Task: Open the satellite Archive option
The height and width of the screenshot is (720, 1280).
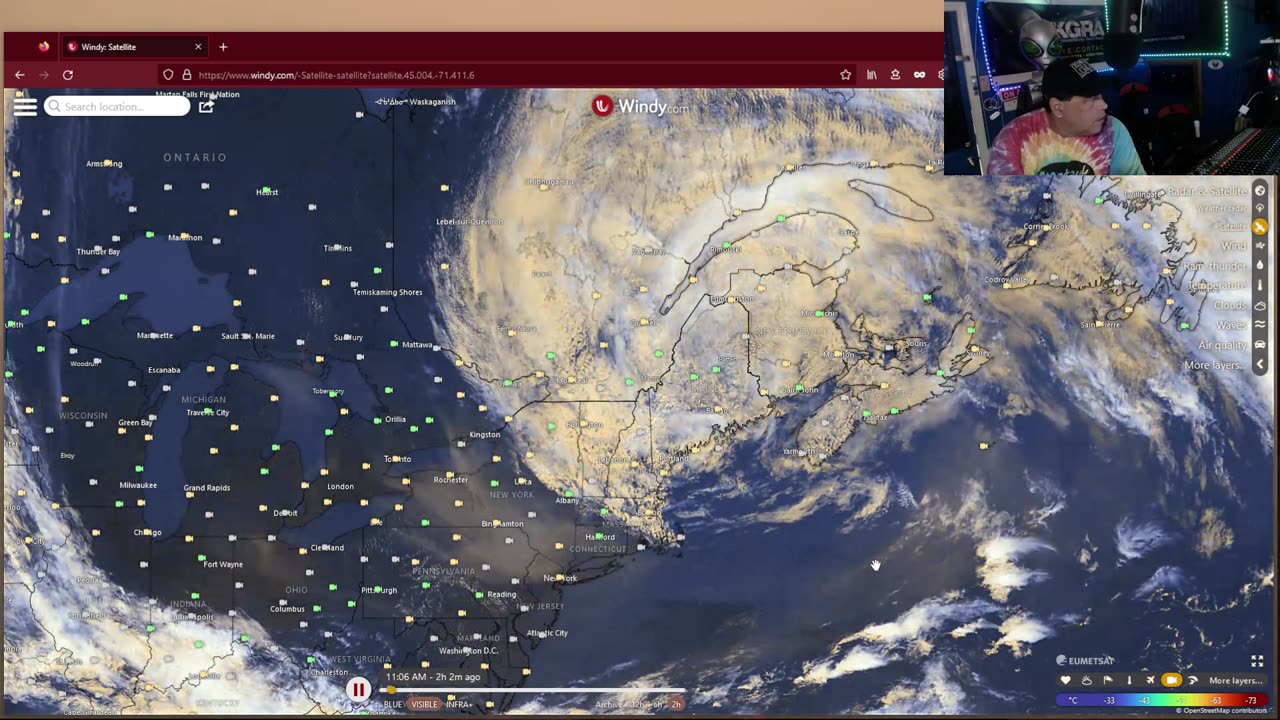Action: coord(608,704)
